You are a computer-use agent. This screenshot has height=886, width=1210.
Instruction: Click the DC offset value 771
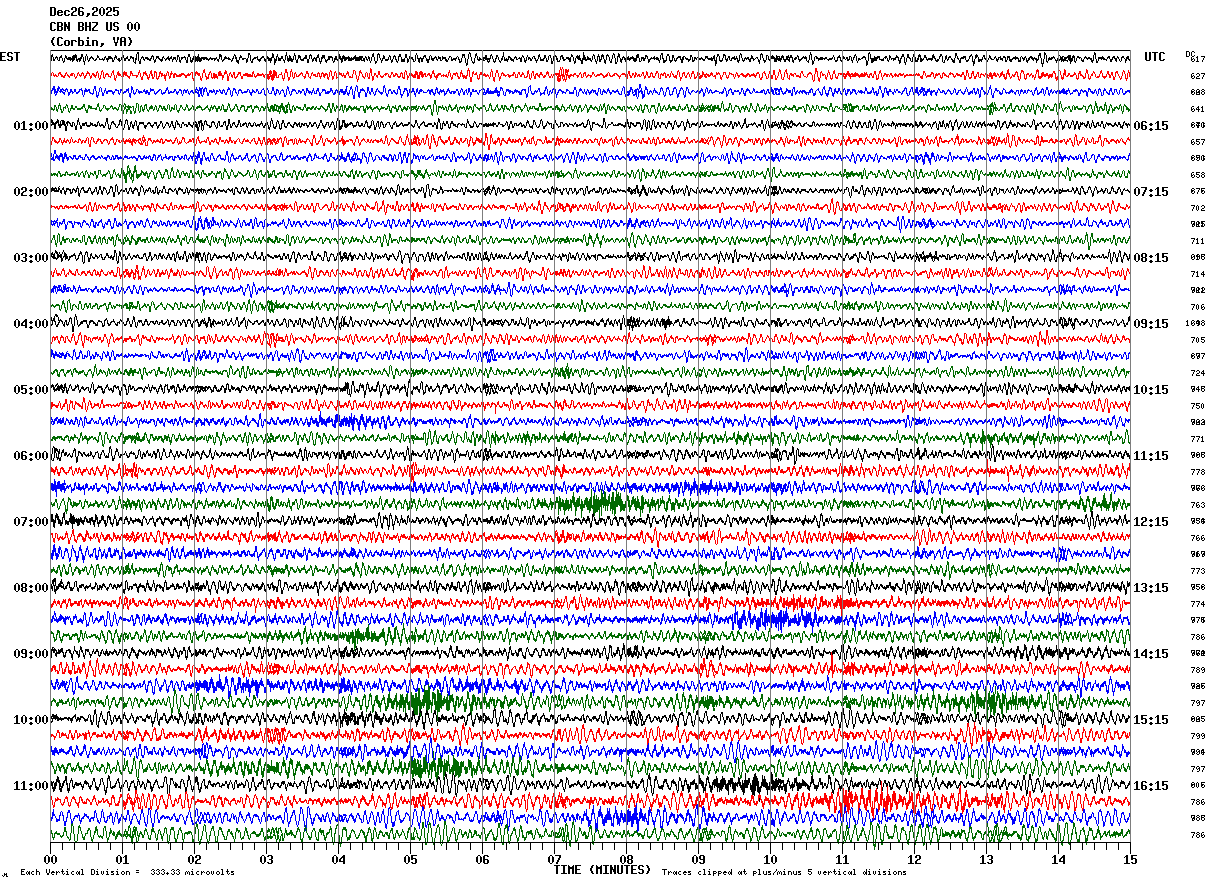(1197, 439)
